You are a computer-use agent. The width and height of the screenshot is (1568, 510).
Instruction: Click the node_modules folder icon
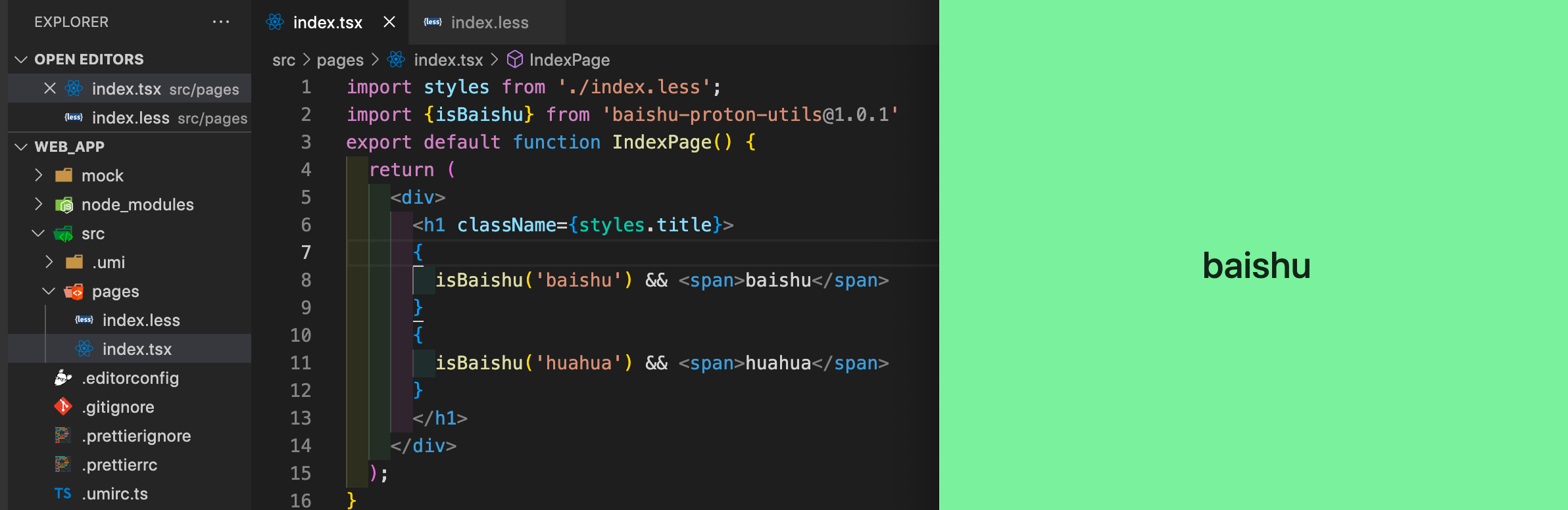[x=64, y=204]
